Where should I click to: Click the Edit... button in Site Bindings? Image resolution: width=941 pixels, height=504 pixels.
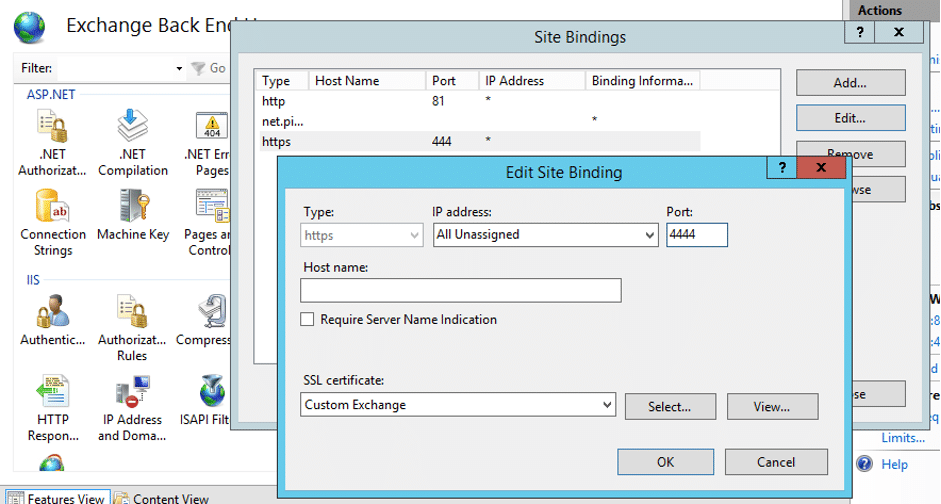(x=850, y=118)
